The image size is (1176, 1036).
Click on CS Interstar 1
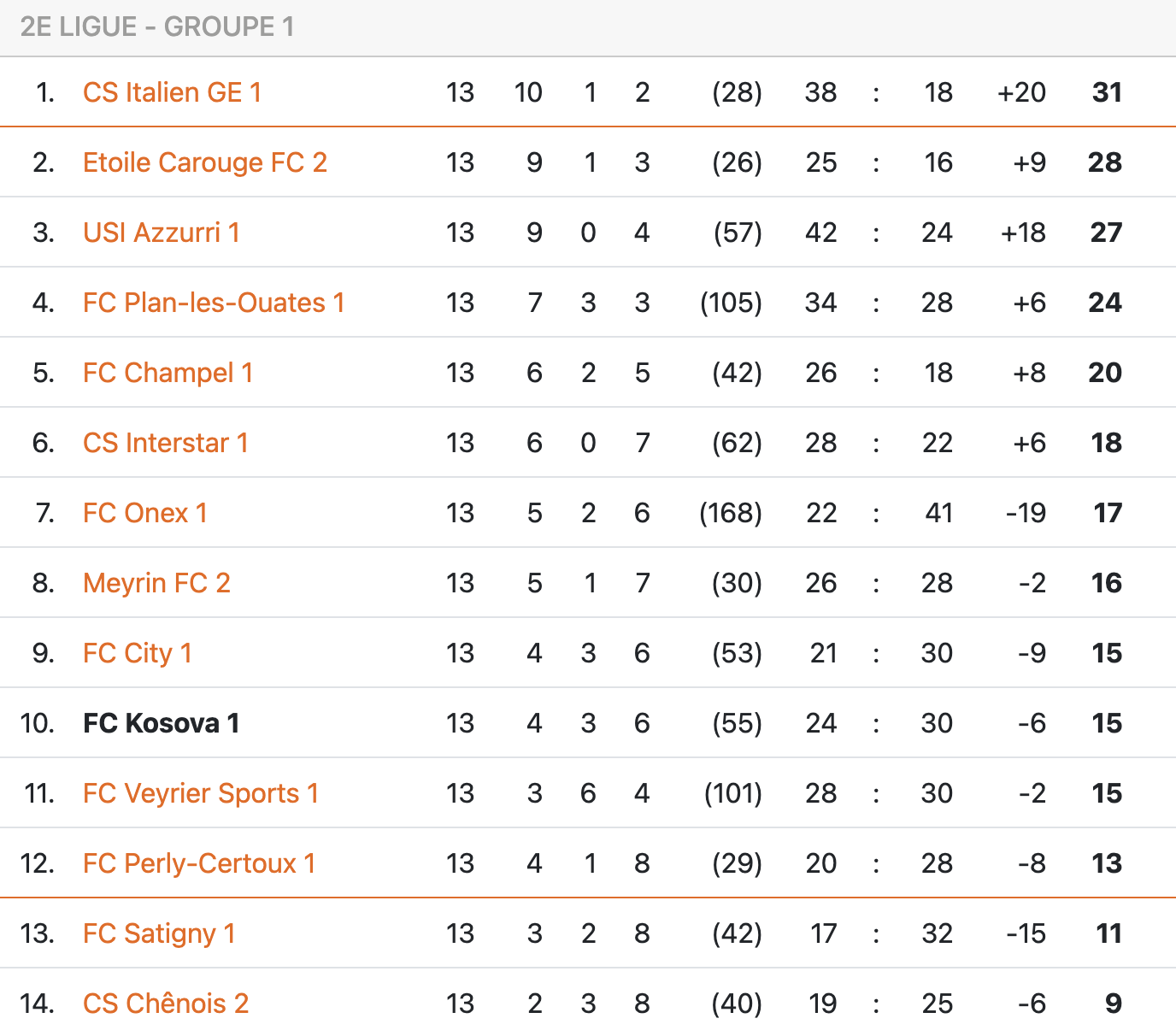[166, 443]
